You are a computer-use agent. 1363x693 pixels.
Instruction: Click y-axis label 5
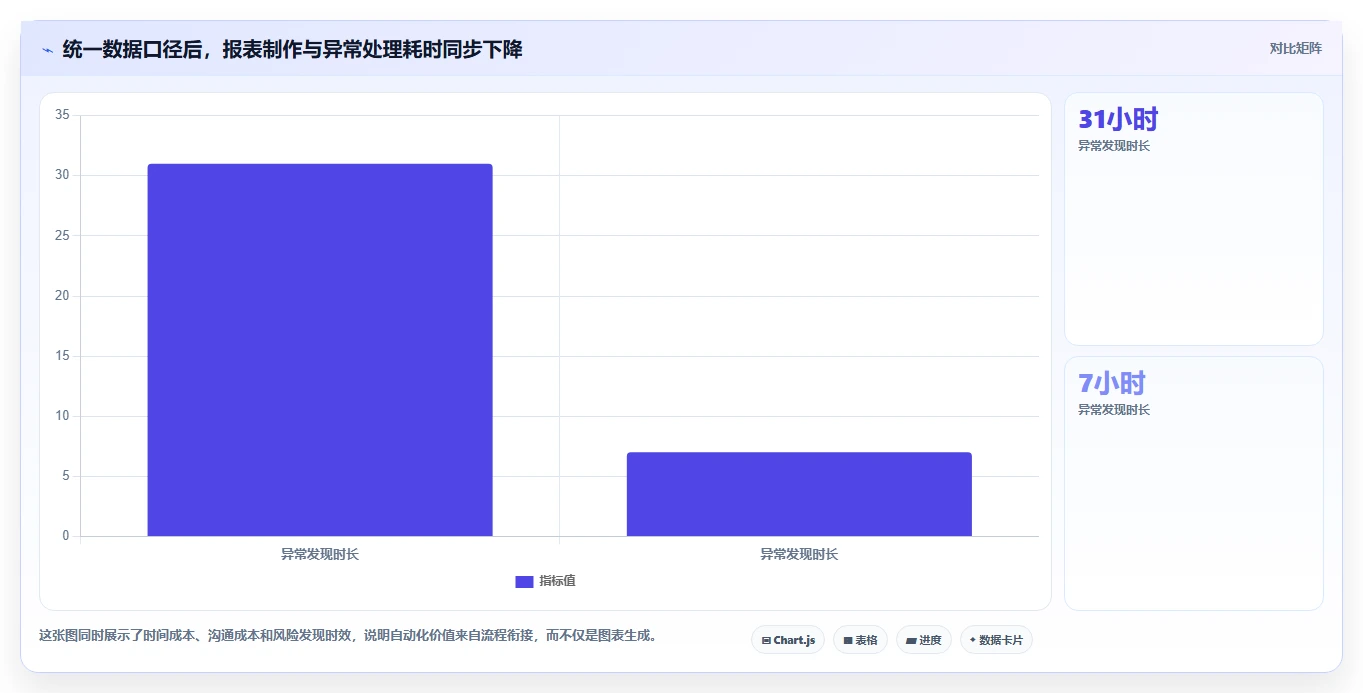click(65, 476)
